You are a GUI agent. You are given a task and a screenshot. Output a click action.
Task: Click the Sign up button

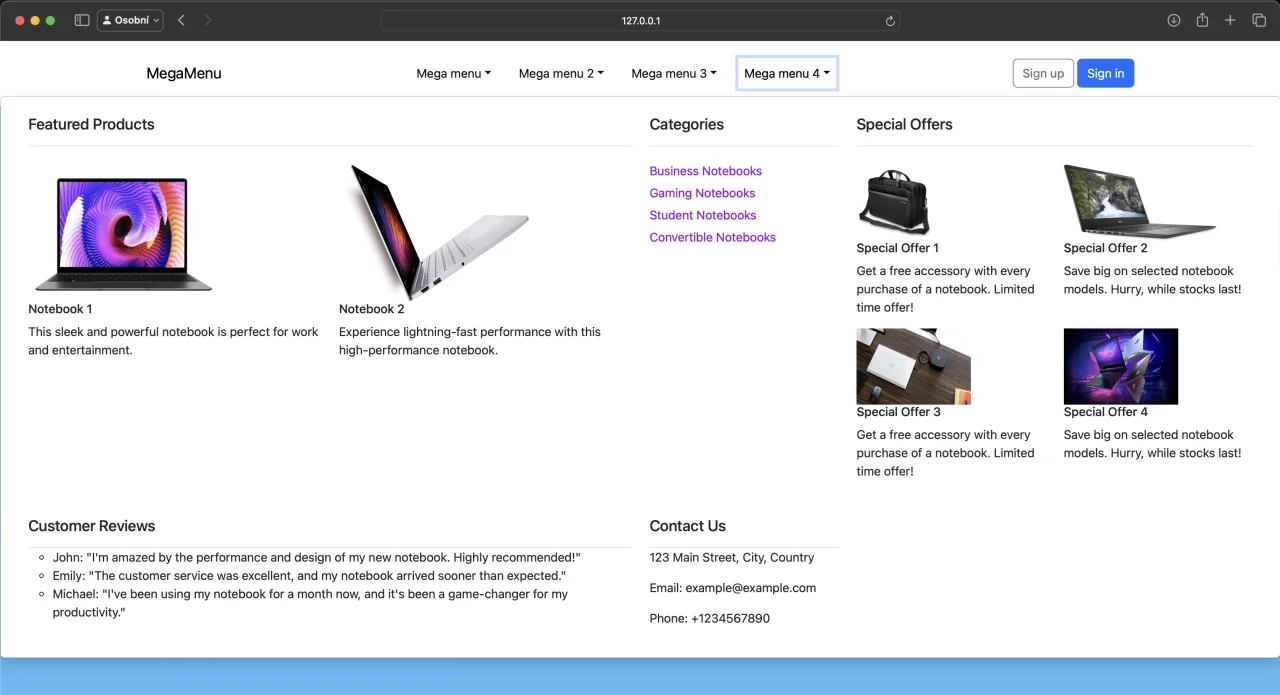pyautogui.click(x=1043, y=73)
